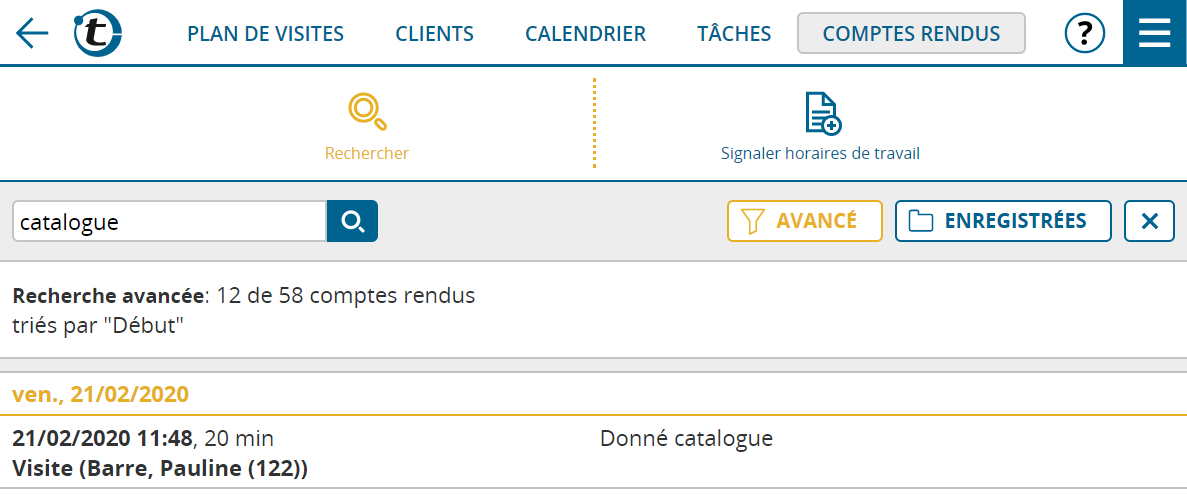The height and width of the screenshot is (494, 1187).
Task: Open the Enregistrées saved searches
Action: click(x=1002, y=221)
